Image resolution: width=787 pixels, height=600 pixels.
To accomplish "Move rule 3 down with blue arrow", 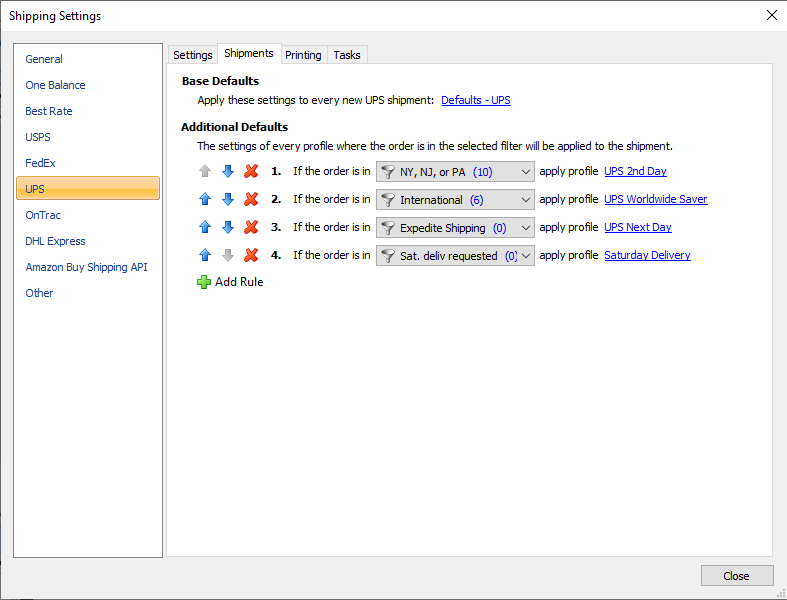I will point(228,227).
